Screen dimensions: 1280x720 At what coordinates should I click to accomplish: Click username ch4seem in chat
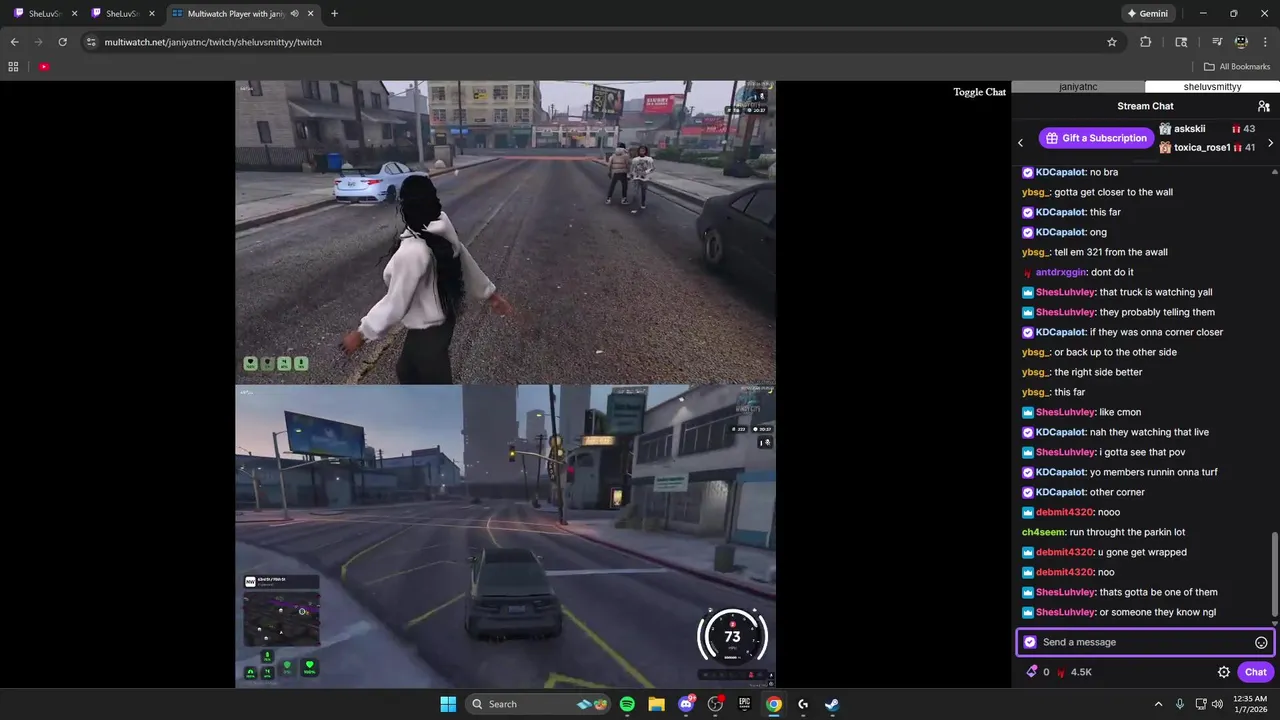click(1044, 532)
